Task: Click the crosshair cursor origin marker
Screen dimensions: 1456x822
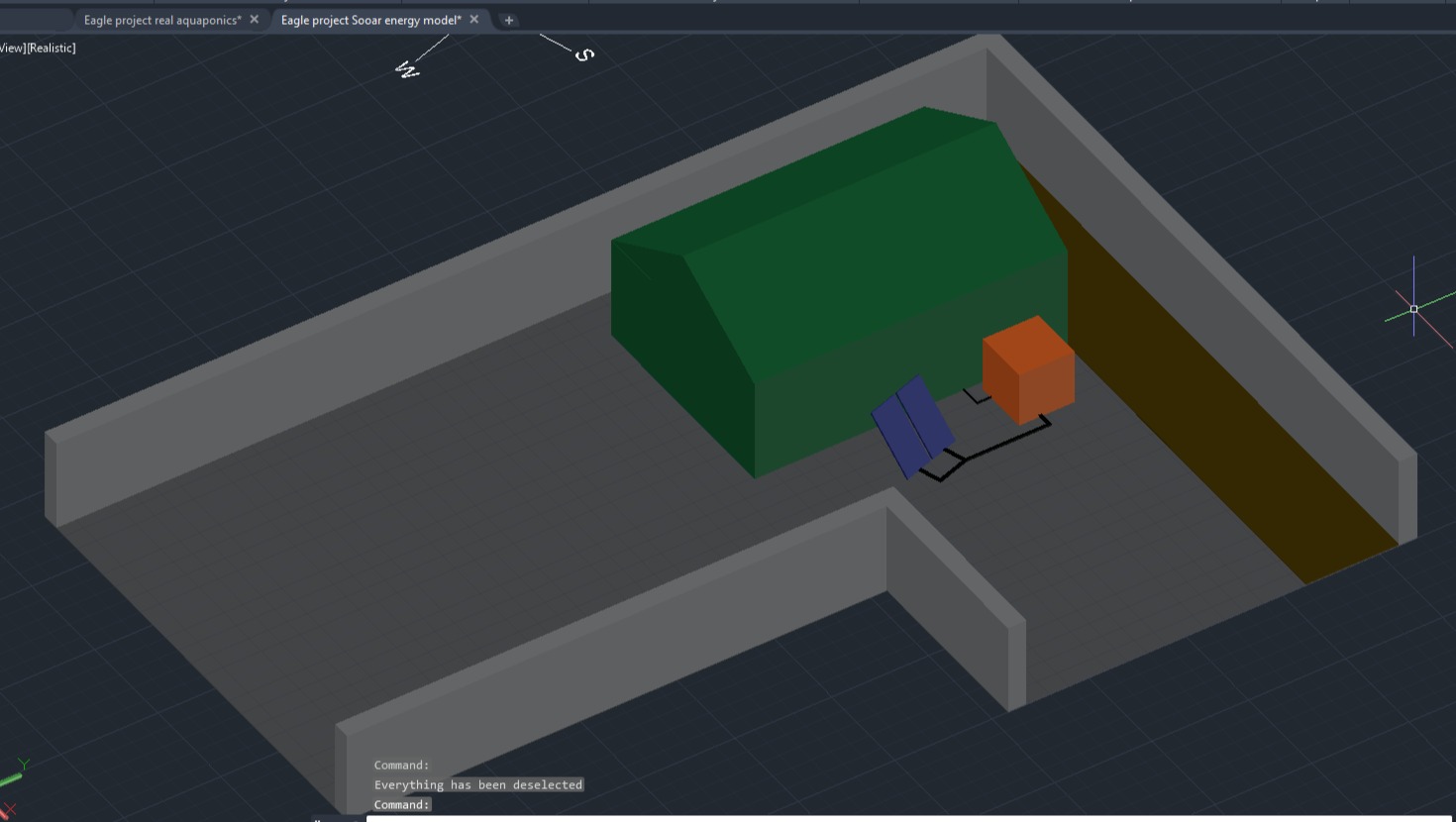Action: click(1413, 309)
